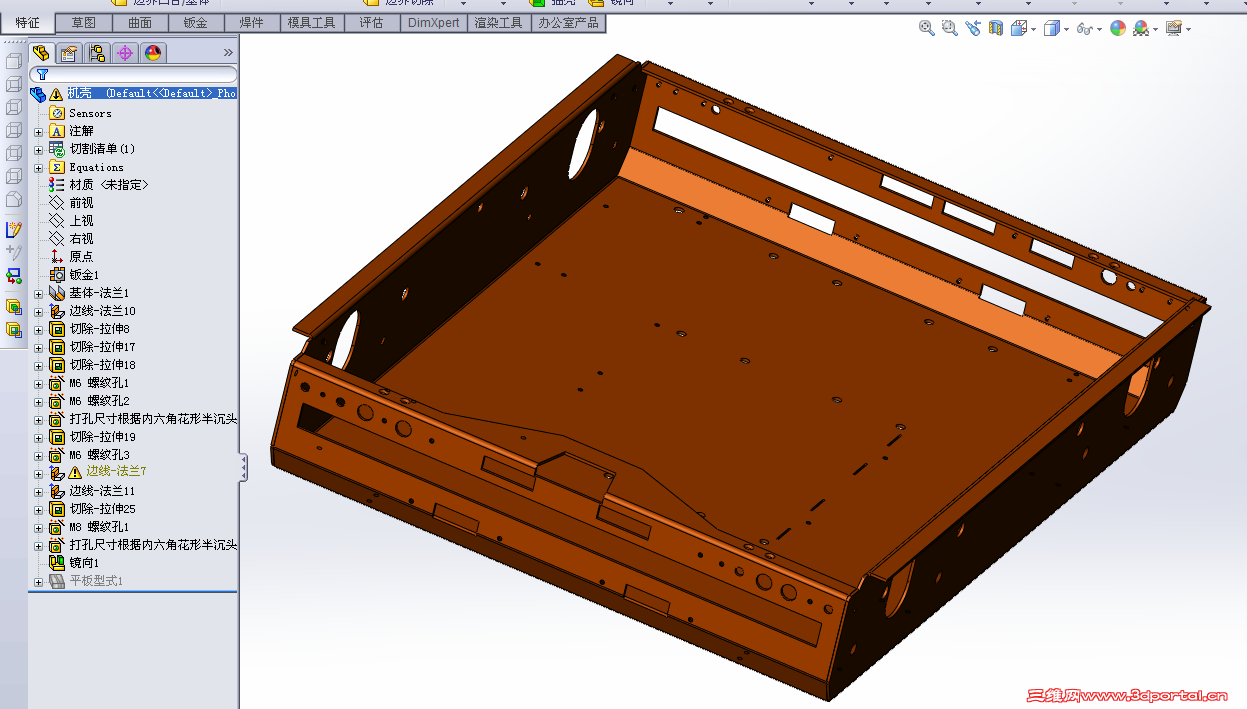The width and height of the screenshot is (1247, 709).
Task: Click the 材质 material icon
Action: (x=57, y=185)
